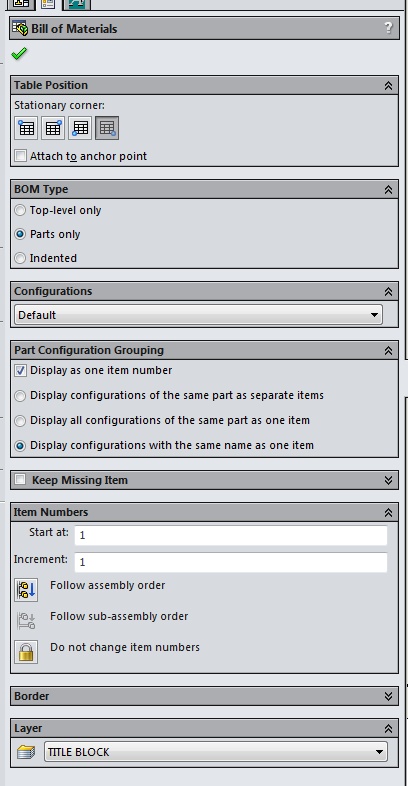
Task: Collapse the BOM Type section
Action: (388, 189)
